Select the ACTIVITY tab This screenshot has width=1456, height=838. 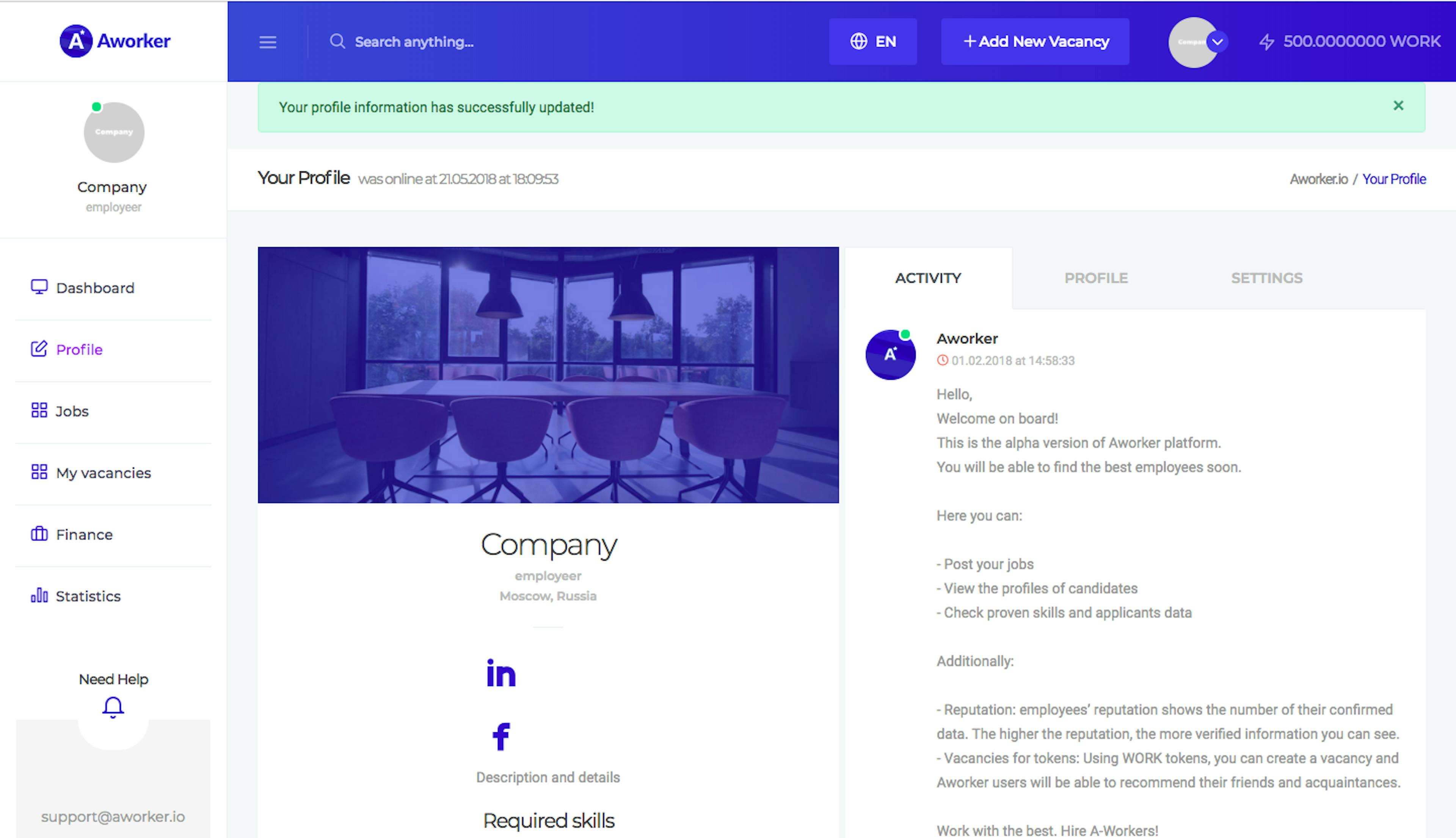coord(928,278)
